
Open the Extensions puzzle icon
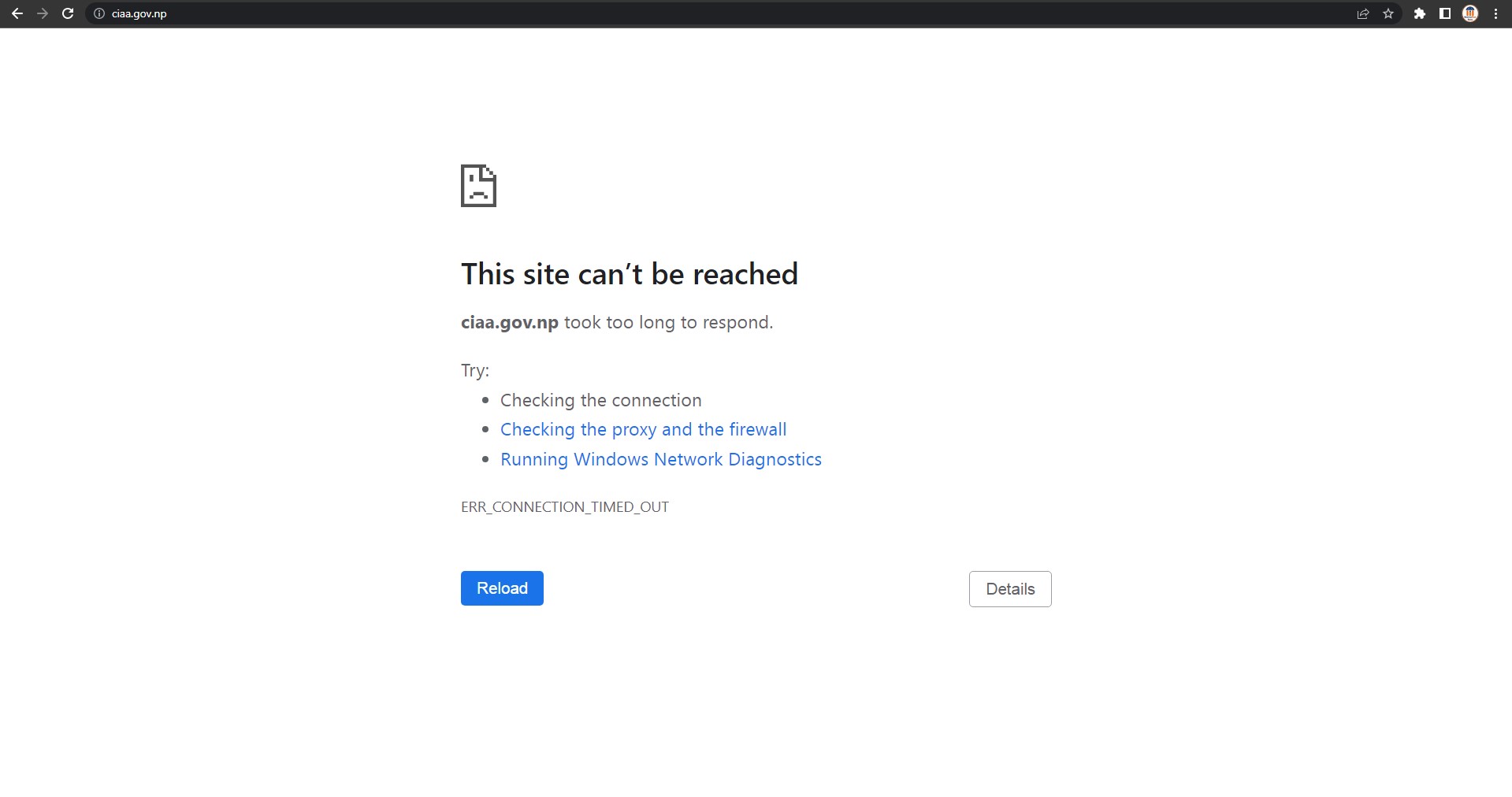[x=1420, y=13]
